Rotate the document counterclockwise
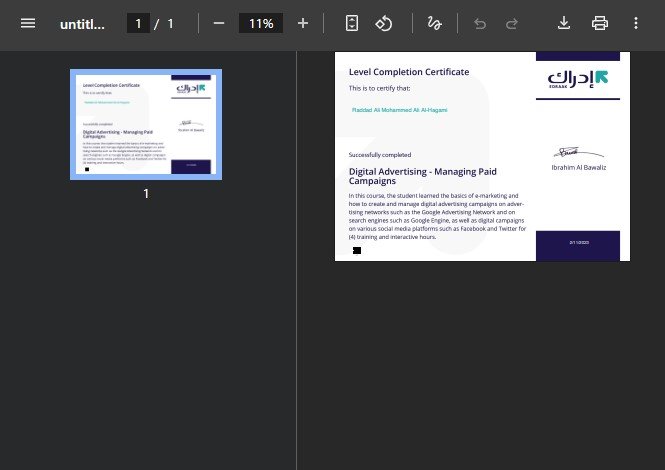Screen dimensions: 665x470 [x=384, y=23]
